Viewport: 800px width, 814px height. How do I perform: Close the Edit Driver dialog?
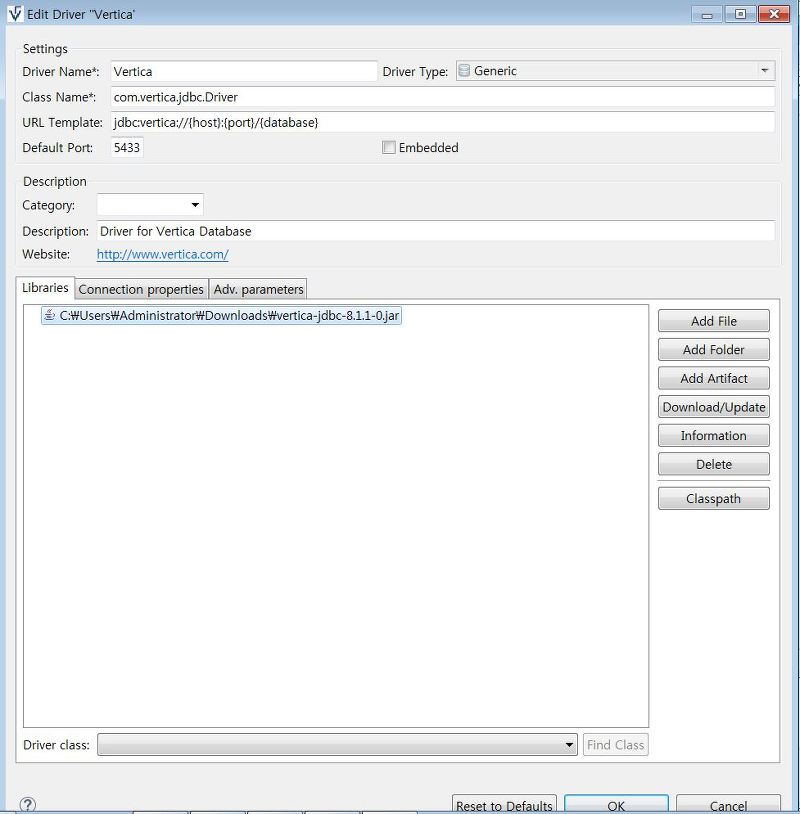coord(774,14)
